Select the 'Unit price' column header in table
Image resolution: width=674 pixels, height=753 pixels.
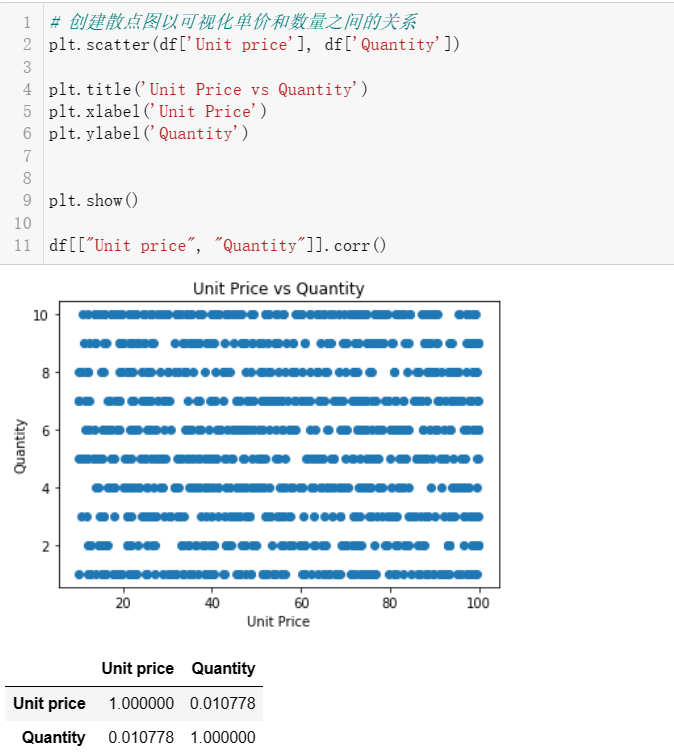pyautogui.click(x=137, y=668)
